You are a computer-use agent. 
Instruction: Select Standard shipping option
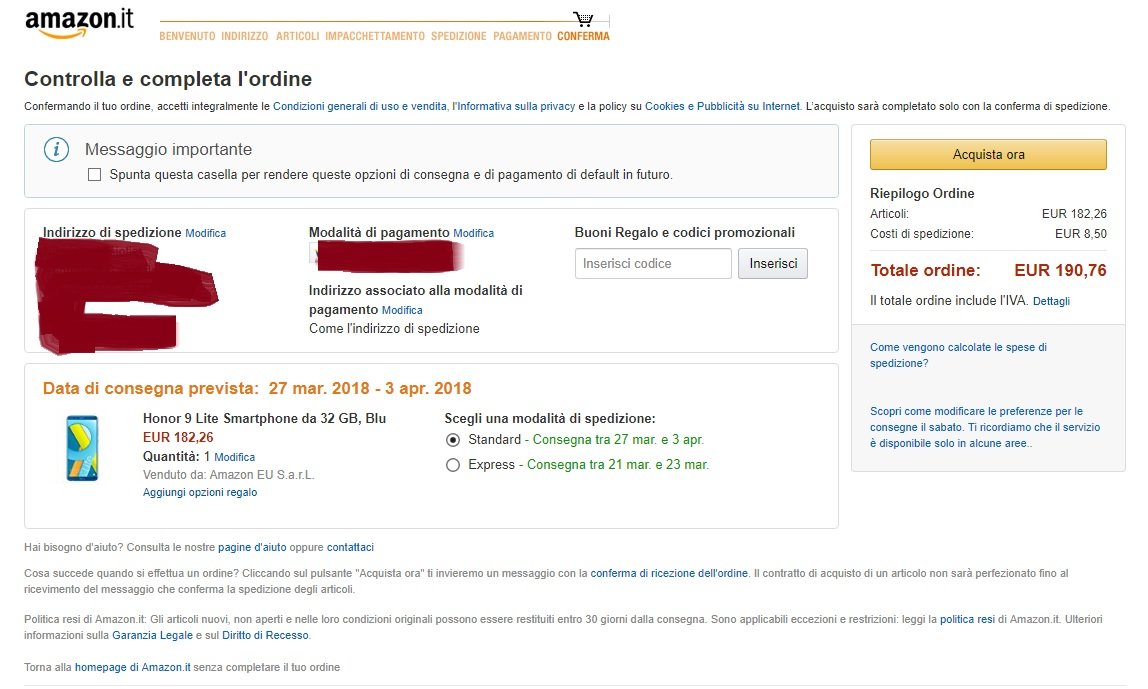click(x=452, y=440)
